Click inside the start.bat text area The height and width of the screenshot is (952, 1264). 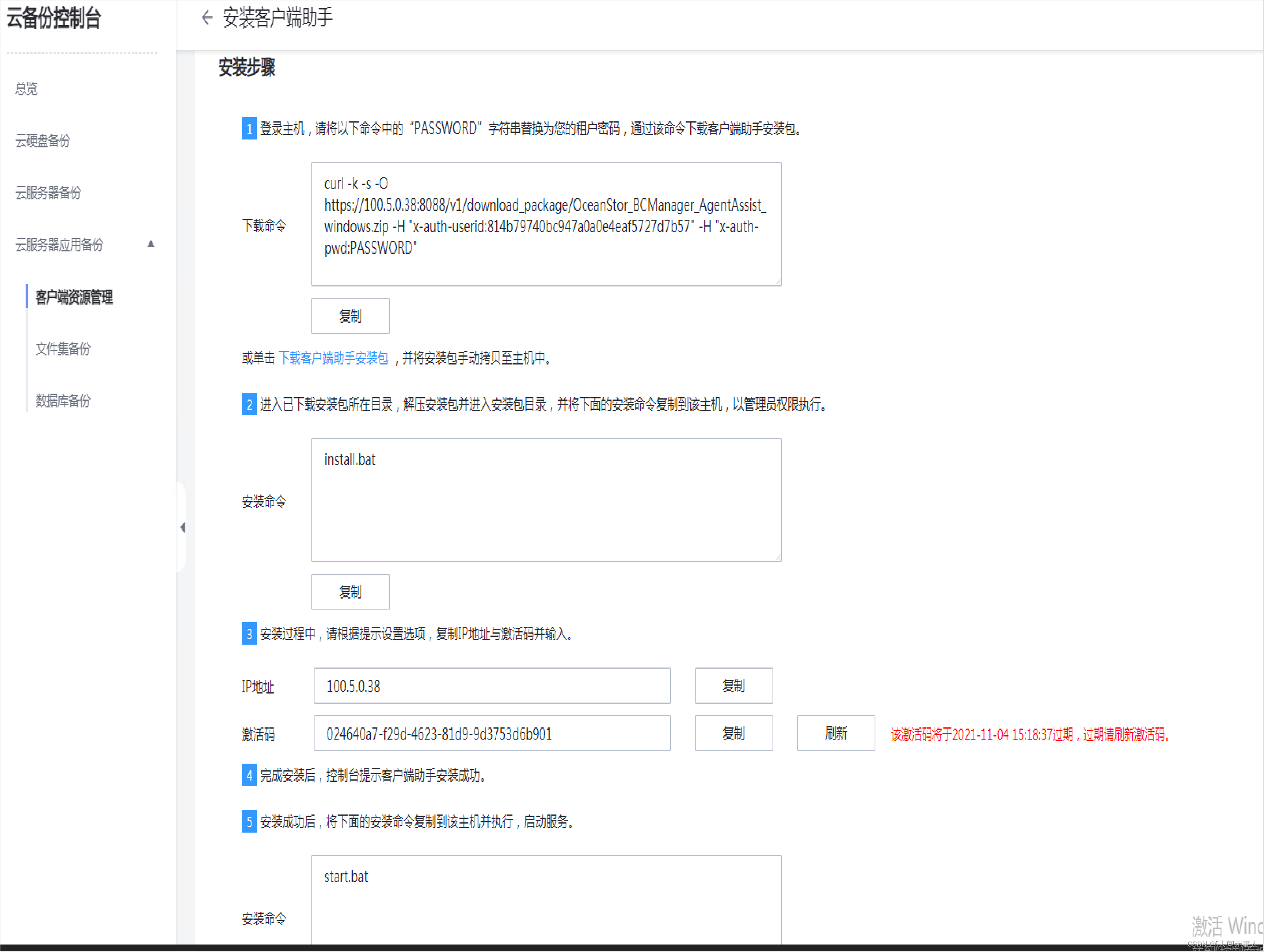546,900
